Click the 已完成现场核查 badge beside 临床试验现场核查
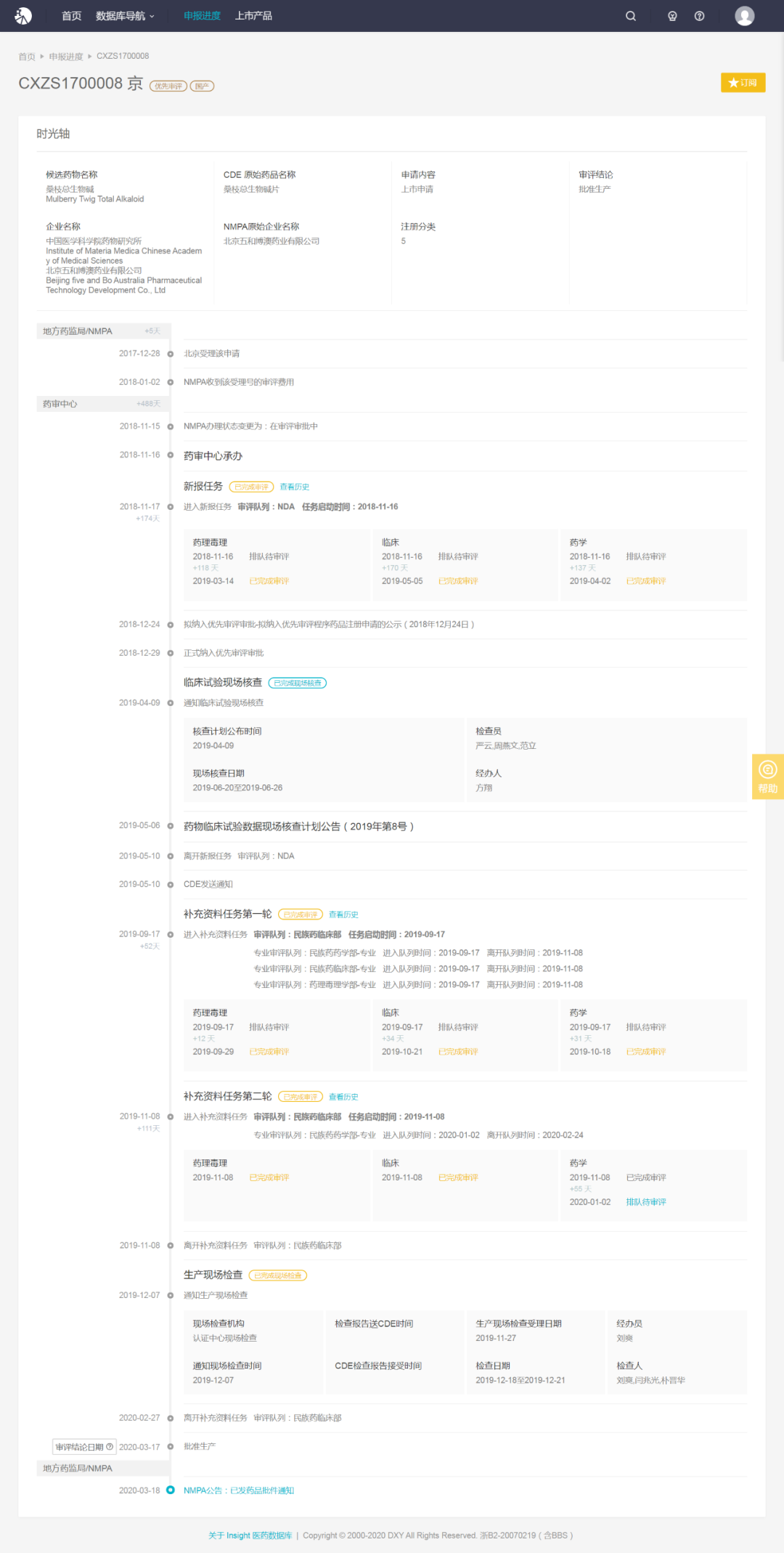 pyautogui.click(x=298, y=683)
